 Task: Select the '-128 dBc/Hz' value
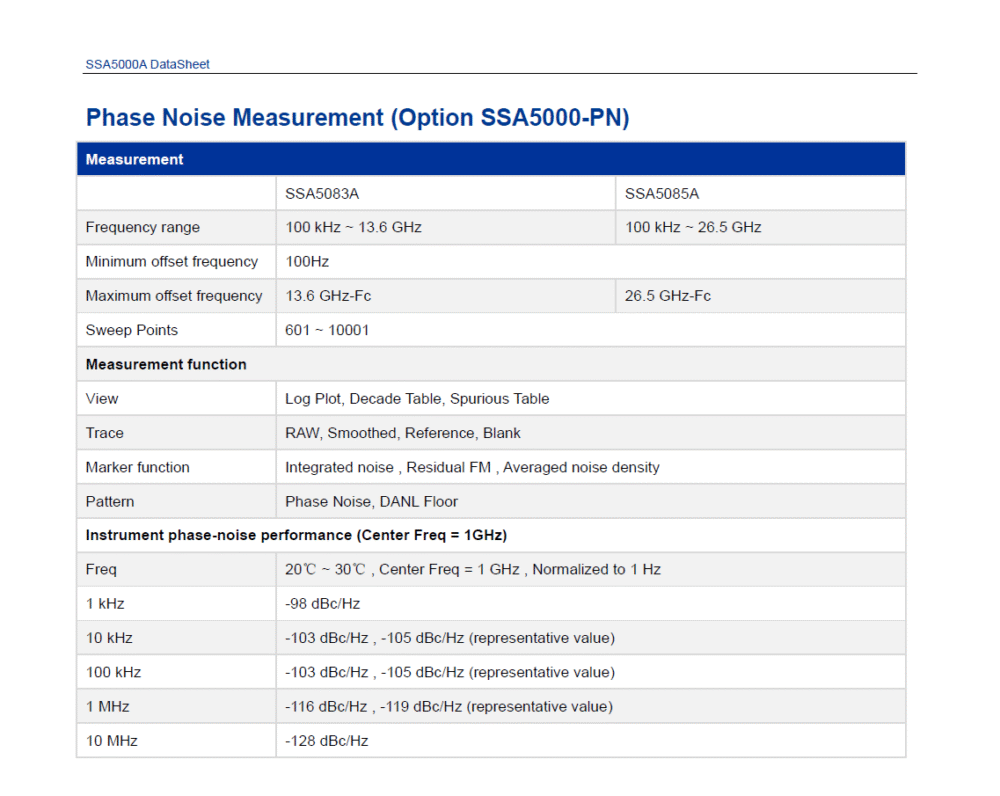[327, 741]
